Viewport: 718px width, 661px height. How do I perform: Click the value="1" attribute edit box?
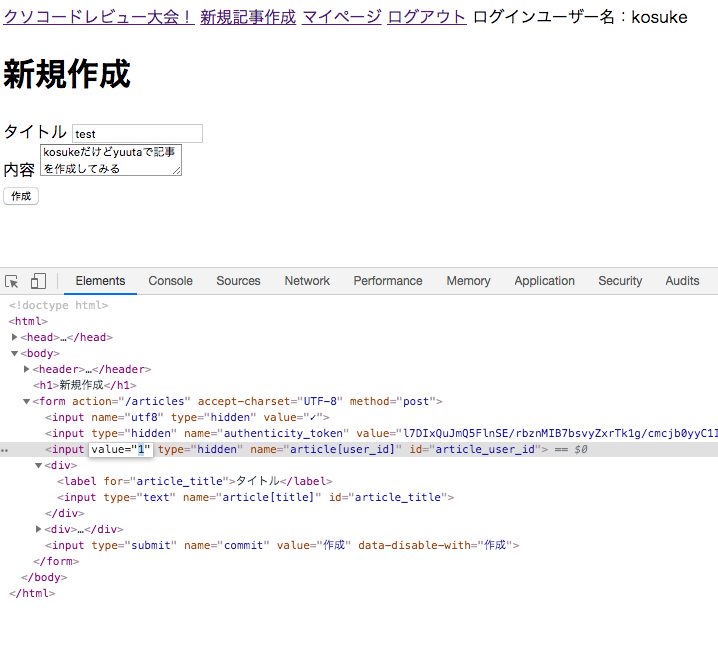[x=121, y=450]
